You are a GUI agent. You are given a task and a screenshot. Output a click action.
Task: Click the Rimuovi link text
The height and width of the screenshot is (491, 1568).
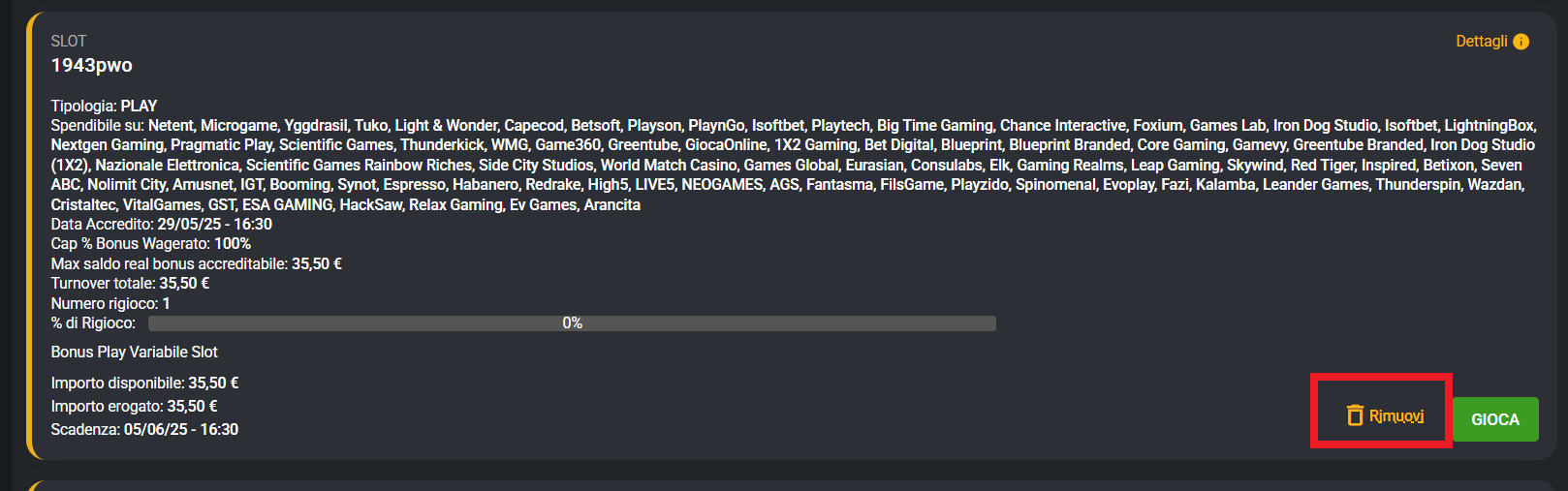click(x=1396, y=416)
